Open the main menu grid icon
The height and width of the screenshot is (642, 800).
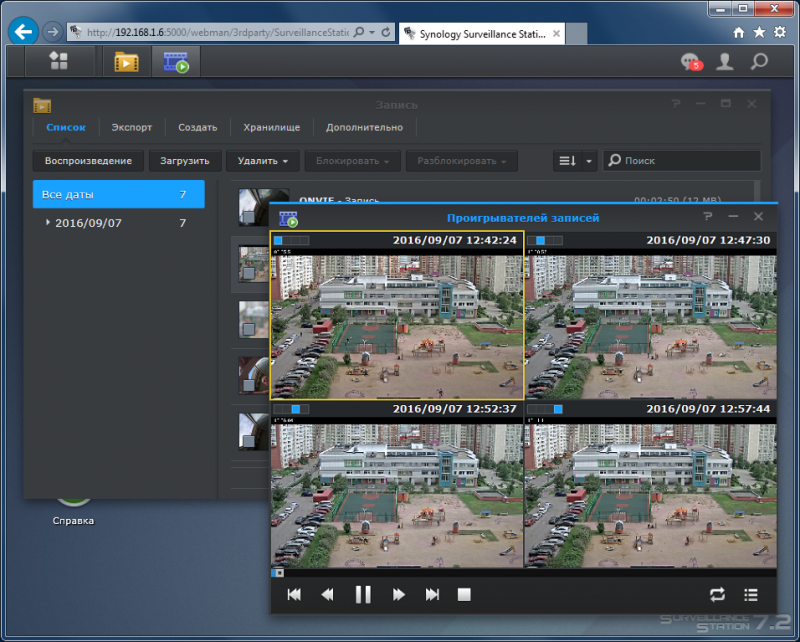pyautogui.click(x=59, y=61)
